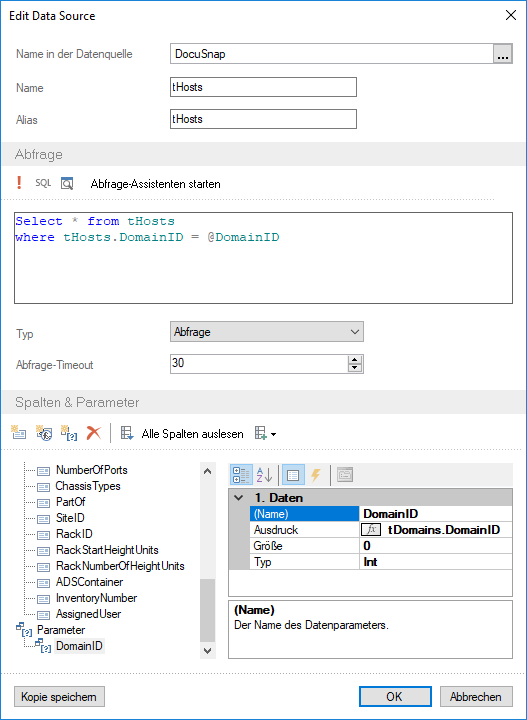This screenshot has width=527, height=720.
Task: Select the ChassisTypes column
Action: [x=88, y=486]
